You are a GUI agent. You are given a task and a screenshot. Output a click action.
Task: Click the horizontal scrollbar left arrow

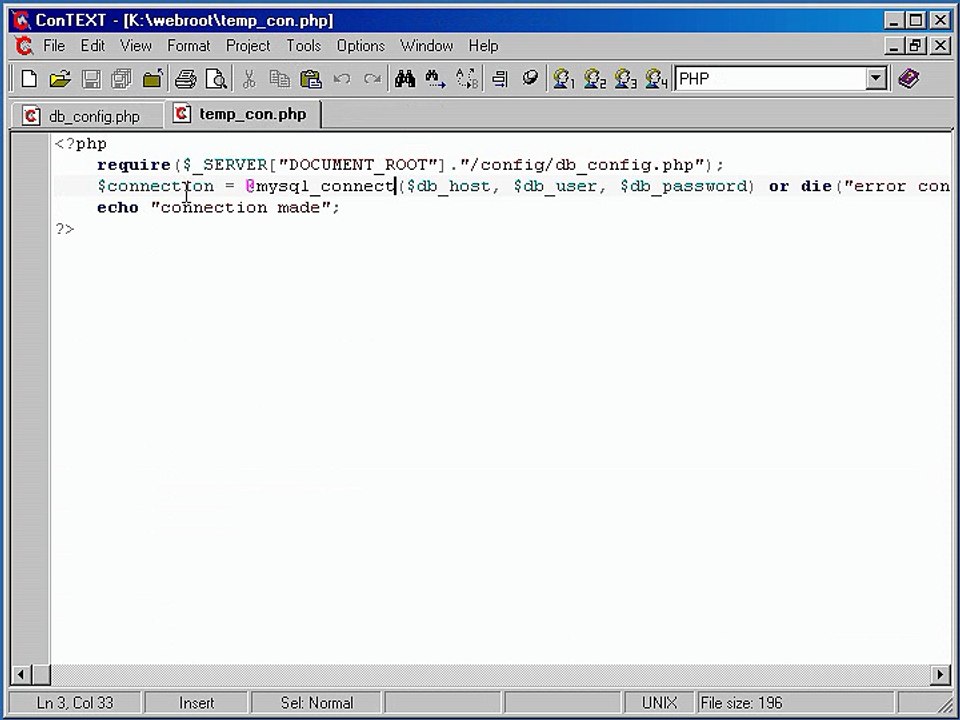pyautogui.click(x=20, y=675)
